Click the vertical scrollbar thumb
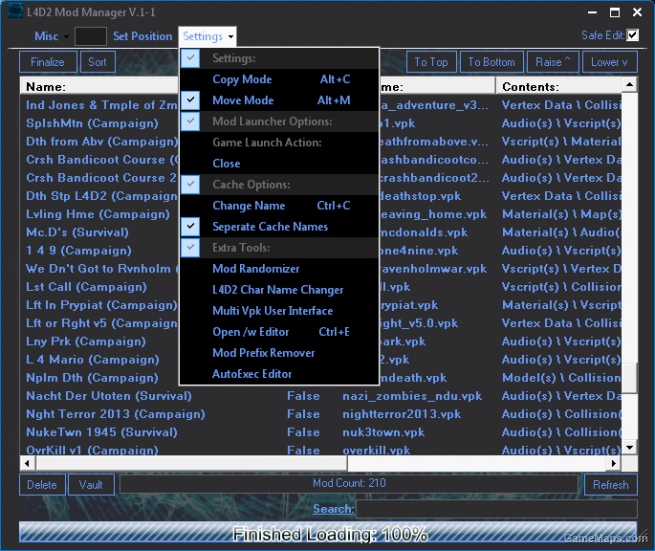 [629, 378]
